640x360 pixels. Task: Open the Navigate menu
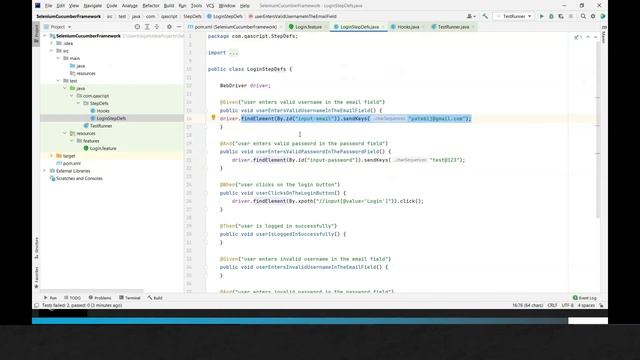(x=93, y=6)
